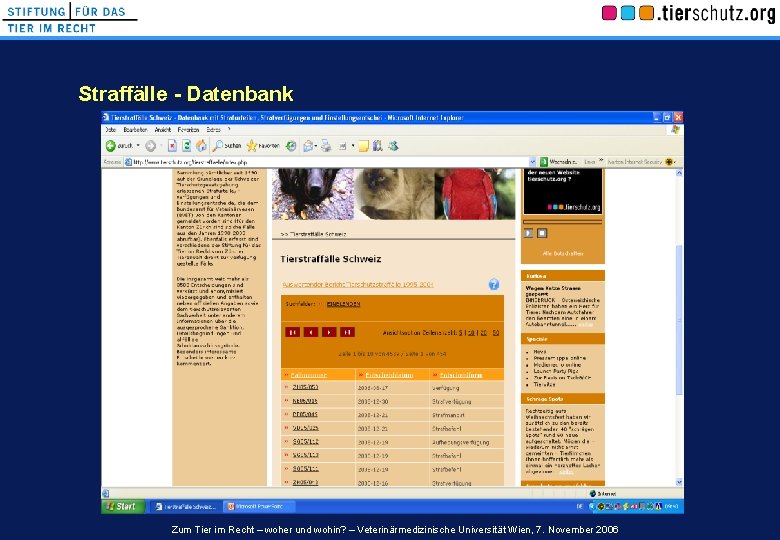Click the Windows flag logo throbber
Viewport: 780px width, 540px height.
675,129
